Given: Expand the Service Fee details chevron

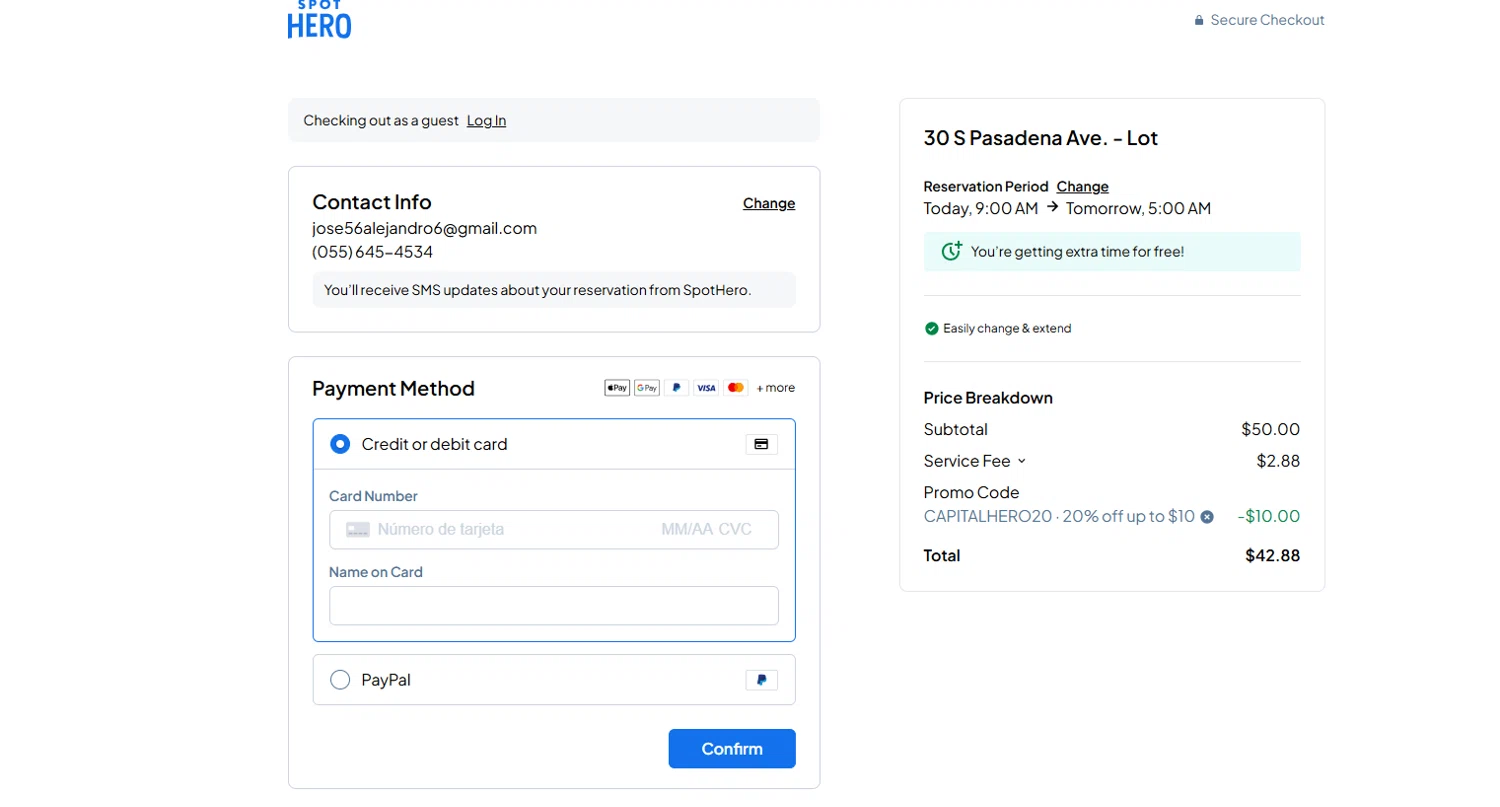Looking at the screenshot, I should 1021,461.
